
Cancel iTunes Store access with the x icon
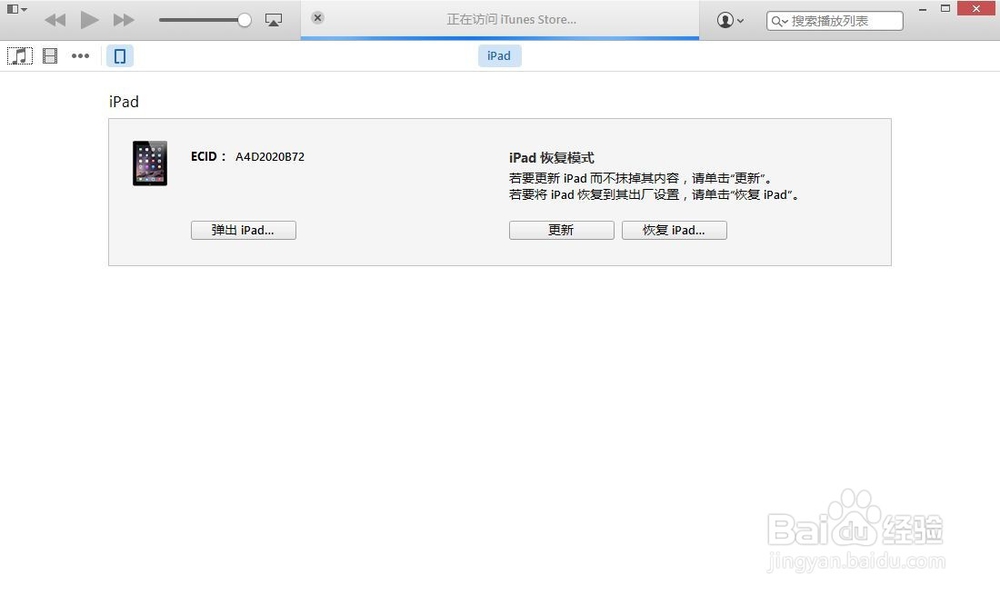[x=318, y=18]
